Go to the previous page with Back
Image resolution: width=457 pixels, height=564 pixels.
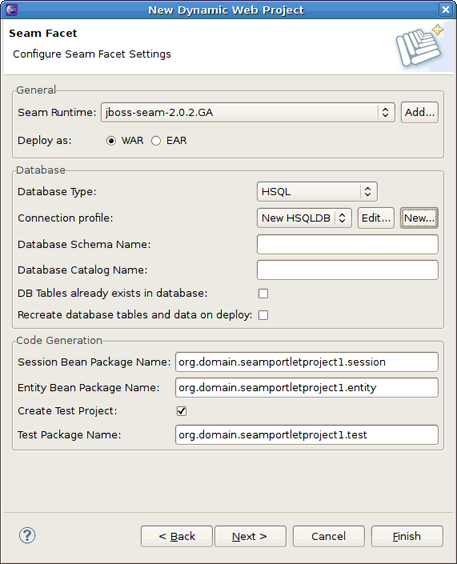177,536
